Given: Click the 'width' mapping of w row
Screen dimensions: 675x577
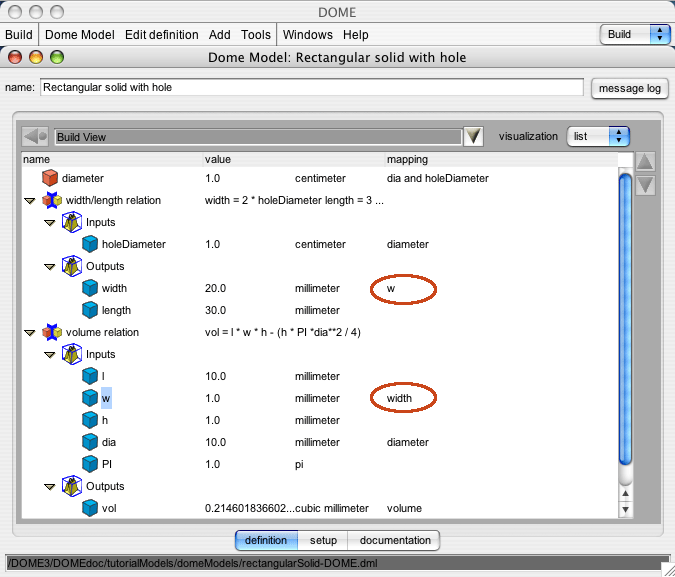Looking at the screenshot, I should pos(399,398).
